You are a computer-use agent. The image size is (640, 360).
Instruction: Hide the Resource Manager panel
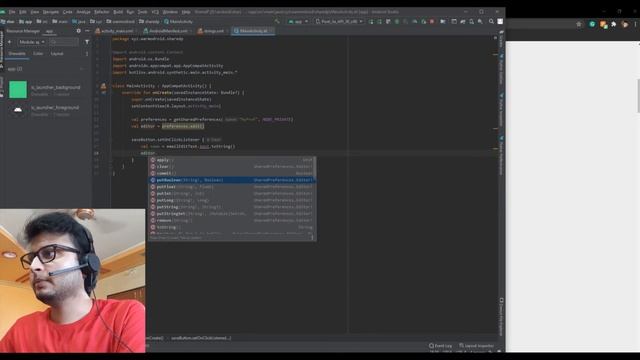point(87,31)
